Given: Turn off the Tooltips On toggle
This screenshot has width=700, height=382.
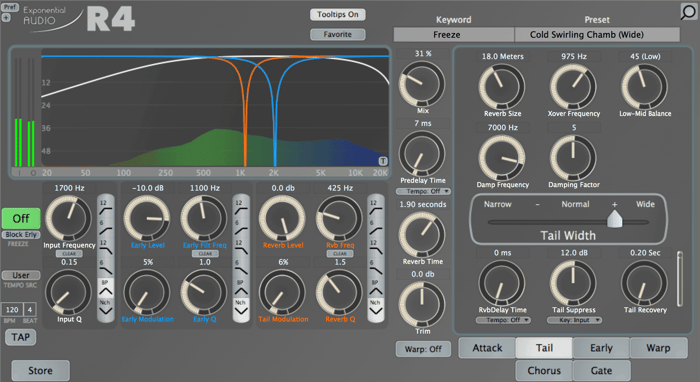Looking at the screenshot, I should (x=338, y=14).
